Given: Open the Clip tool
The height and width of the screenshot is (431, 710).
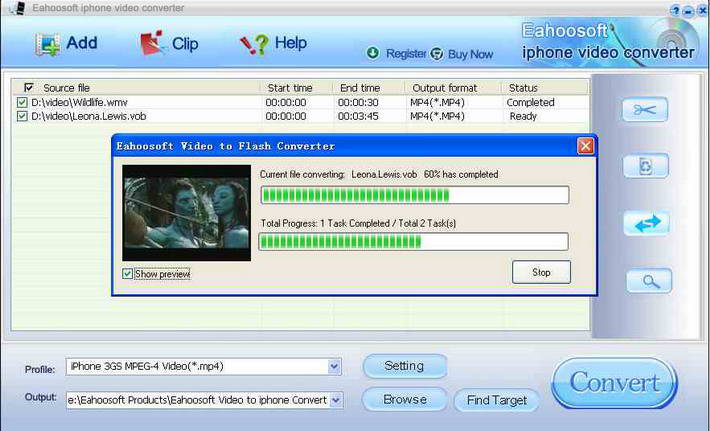Looking at the screenshot, I should [169, 43].
